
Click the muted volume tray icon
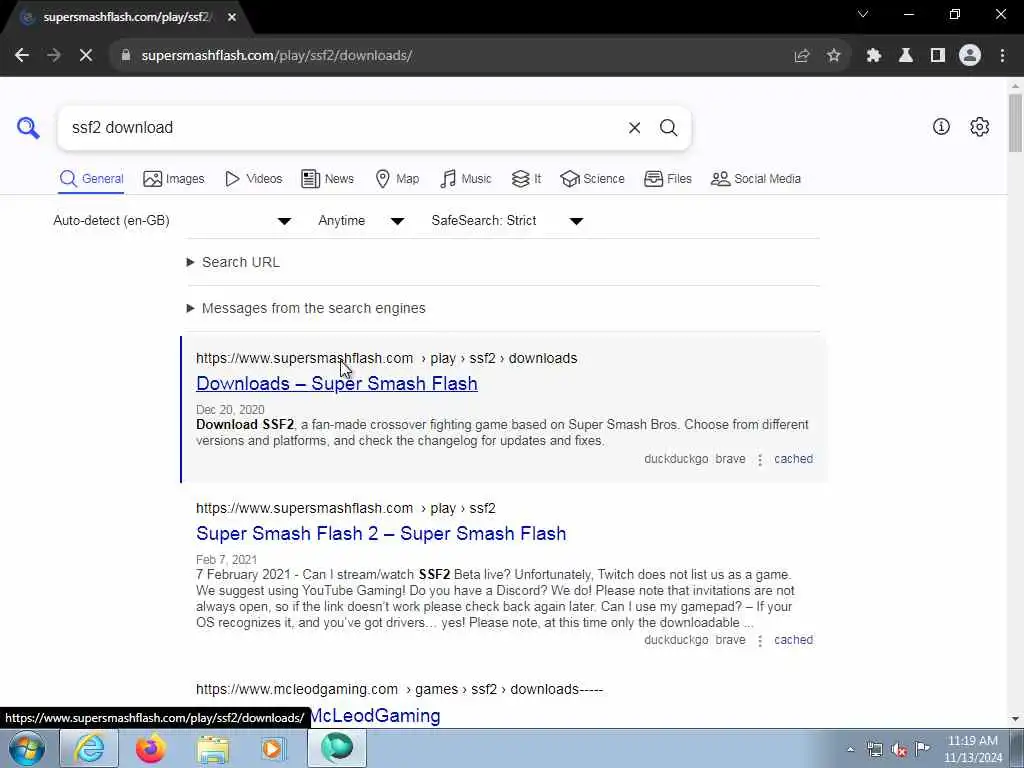pyautogui.click(x=899, y=749)
